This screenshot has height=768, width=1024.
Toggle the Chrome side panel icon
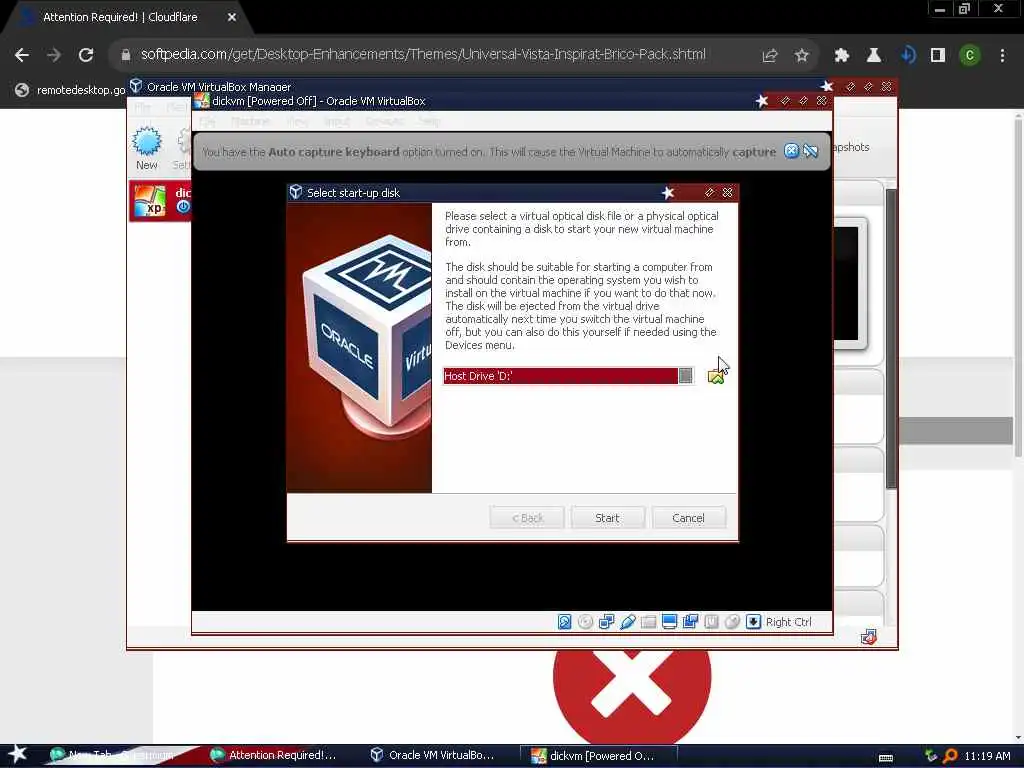938,56
